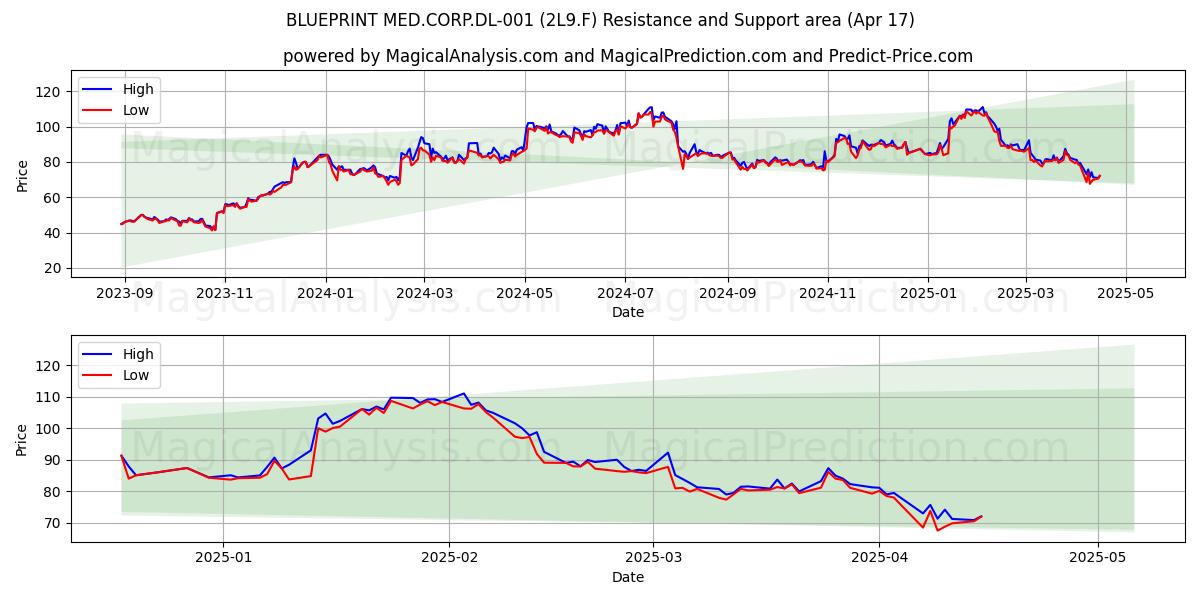
Task: Click the chart title 'BLUEPRINT MED.CORP.DL-001 (2L9.F) Resistance and Support area (Apr 17)'
Action: point(600,20)
